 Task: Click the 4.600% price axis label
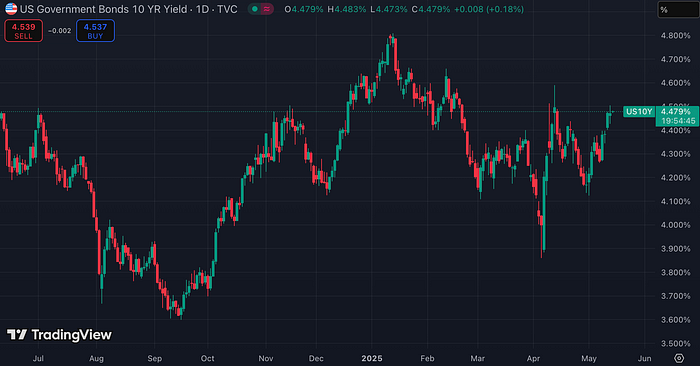(x=675, y=83)
